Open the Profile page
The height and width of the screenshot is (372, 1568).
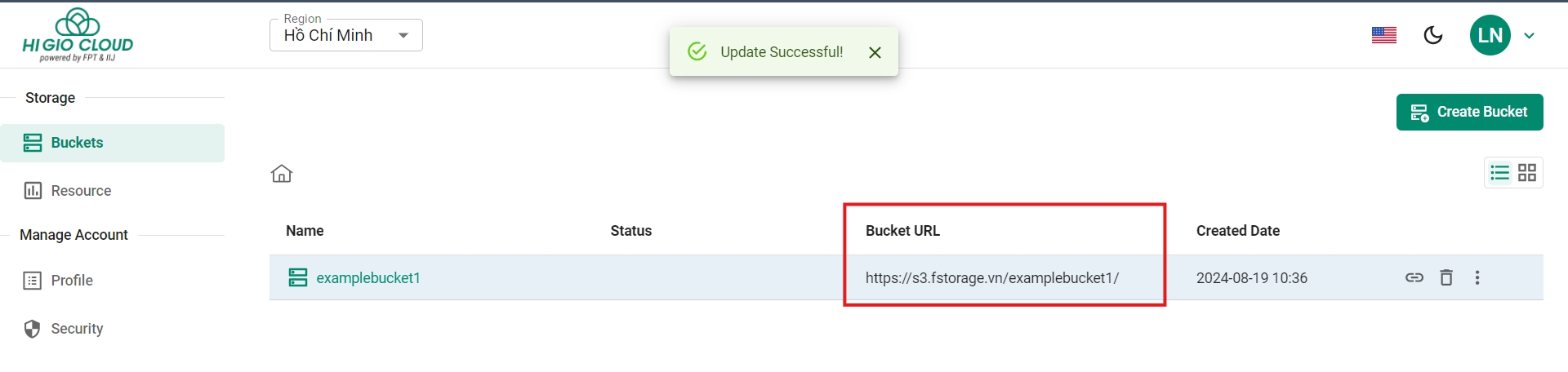[x=72, y=281]
